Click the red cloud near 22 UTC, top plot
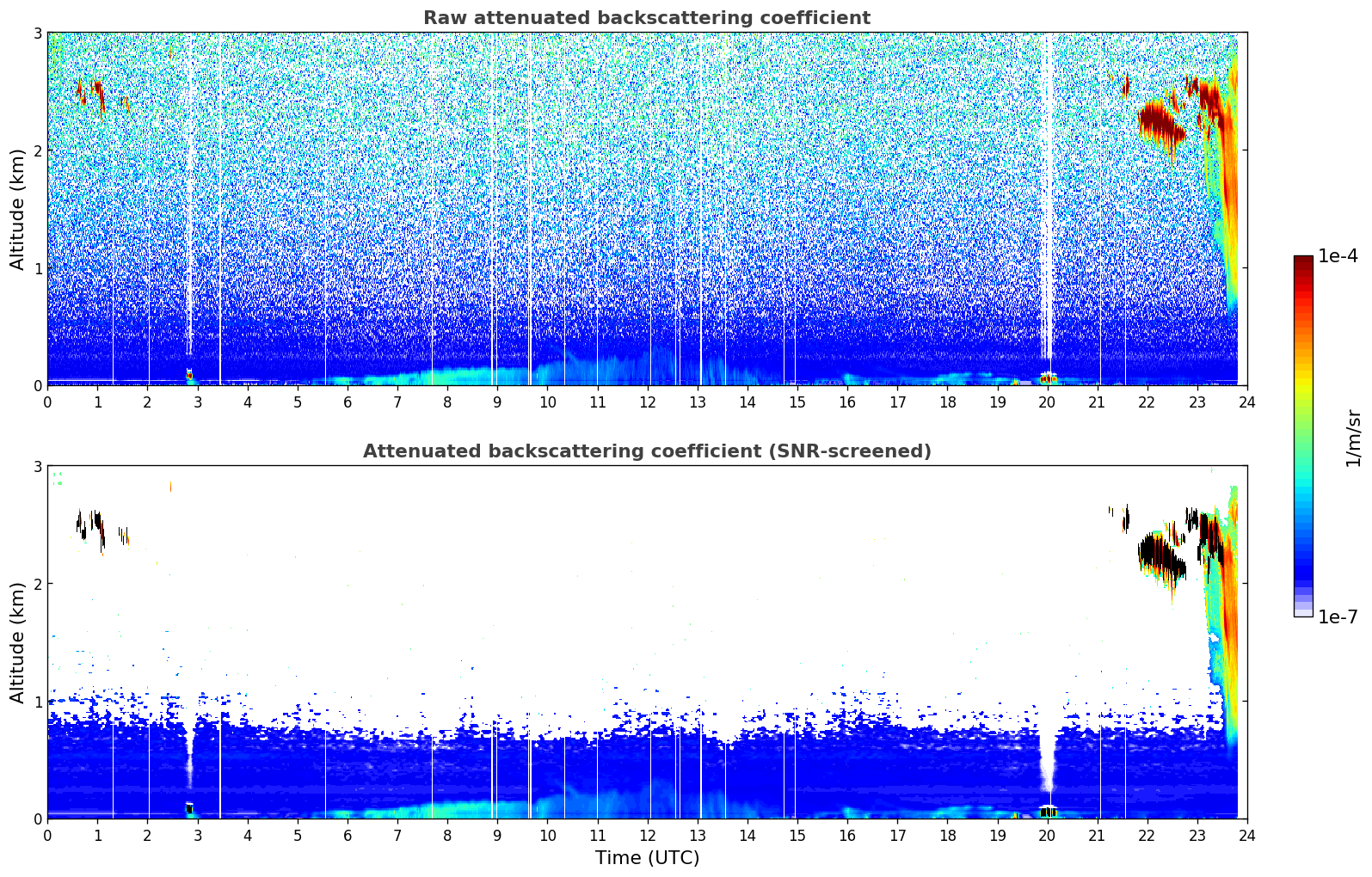Image resolution: width=1372 pixels, height=877 pixels. click(1159, 120)
